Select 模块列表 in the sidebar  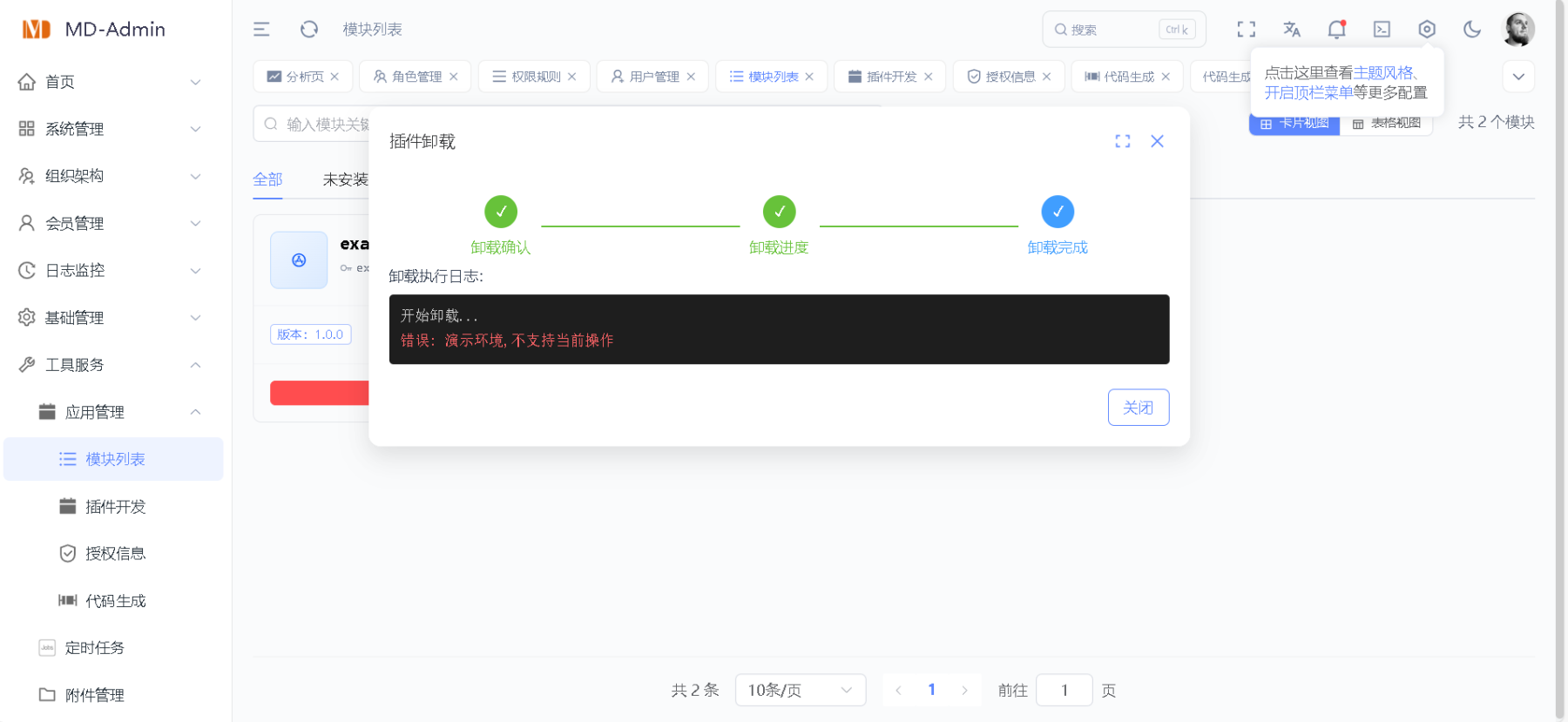pos(112,459)
